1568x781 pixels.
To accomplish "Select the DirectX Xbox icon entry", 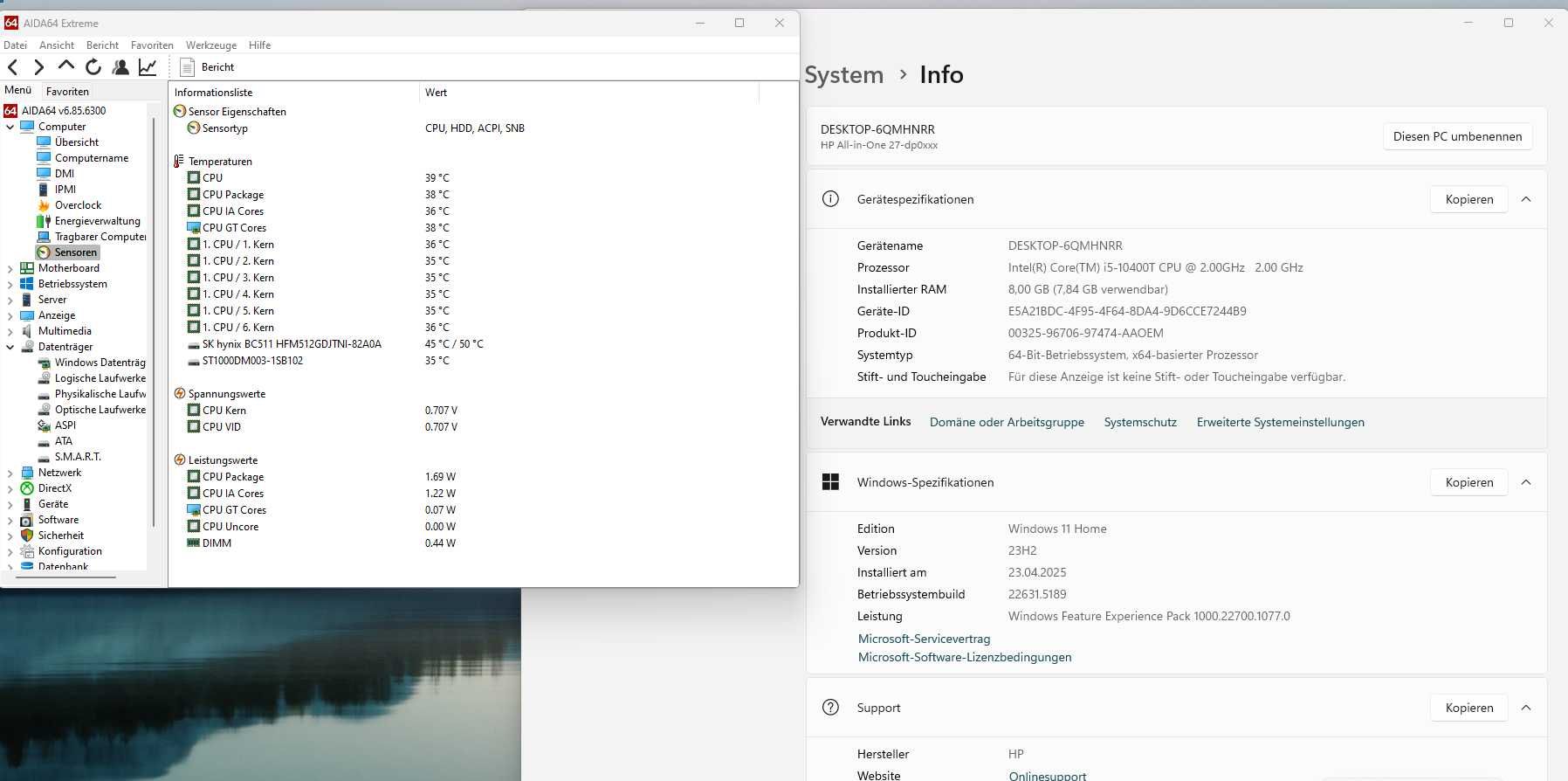I will (45, 488).
